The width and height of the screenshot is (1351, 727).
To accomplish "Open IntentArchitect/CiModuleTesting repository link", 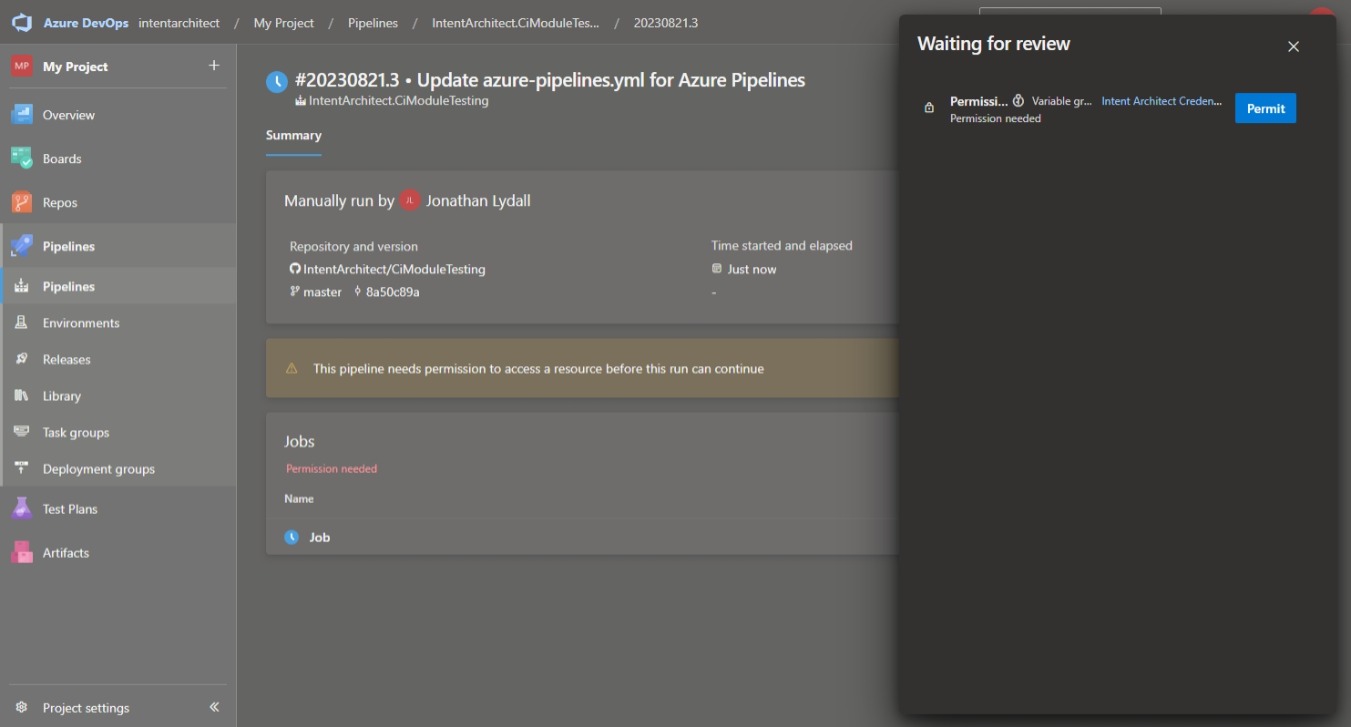I will click(x=395, y=269).
